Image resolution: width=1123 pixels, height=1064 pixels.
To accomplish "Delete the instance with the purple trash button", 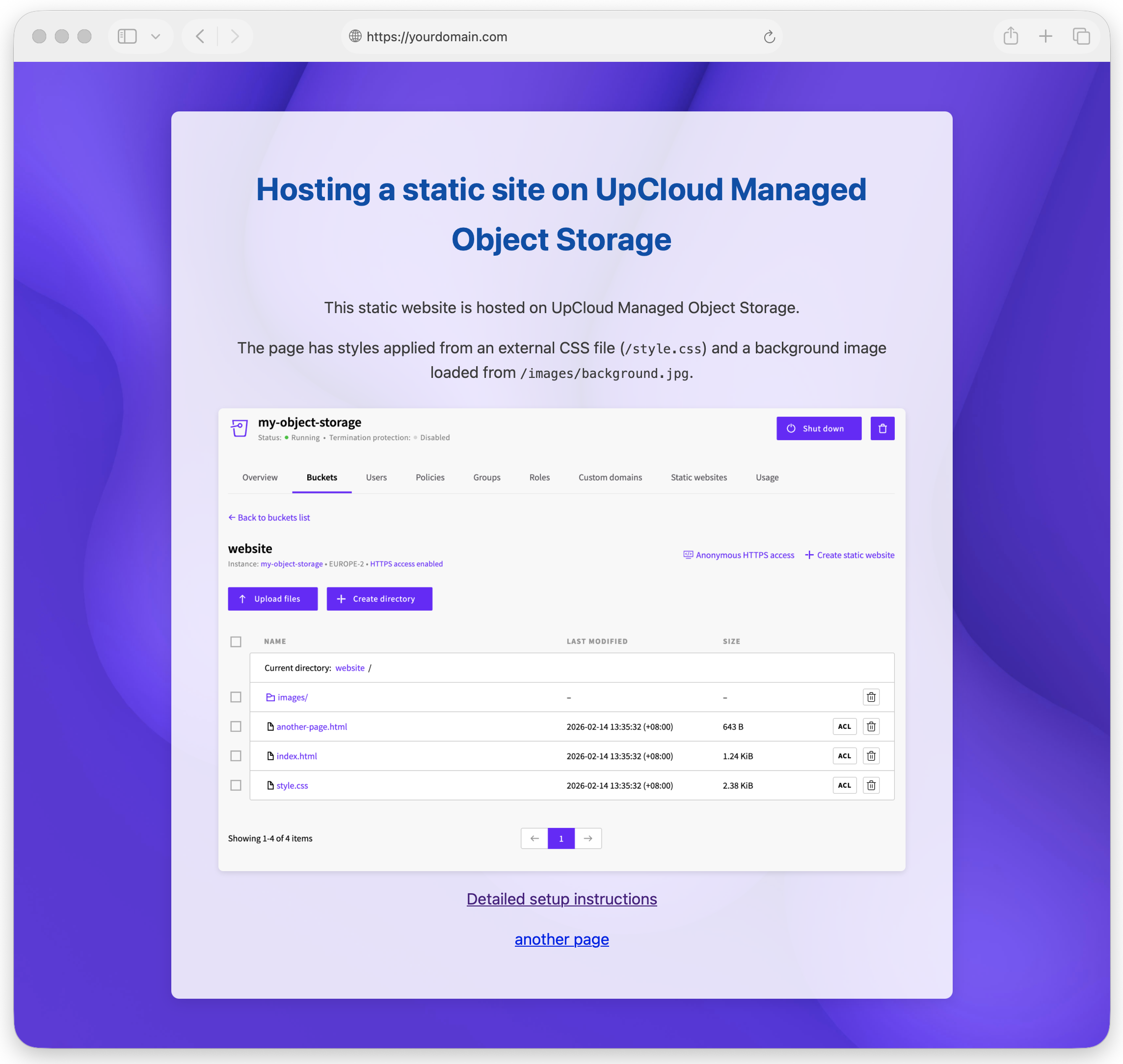I will click(x=882, y=428).
